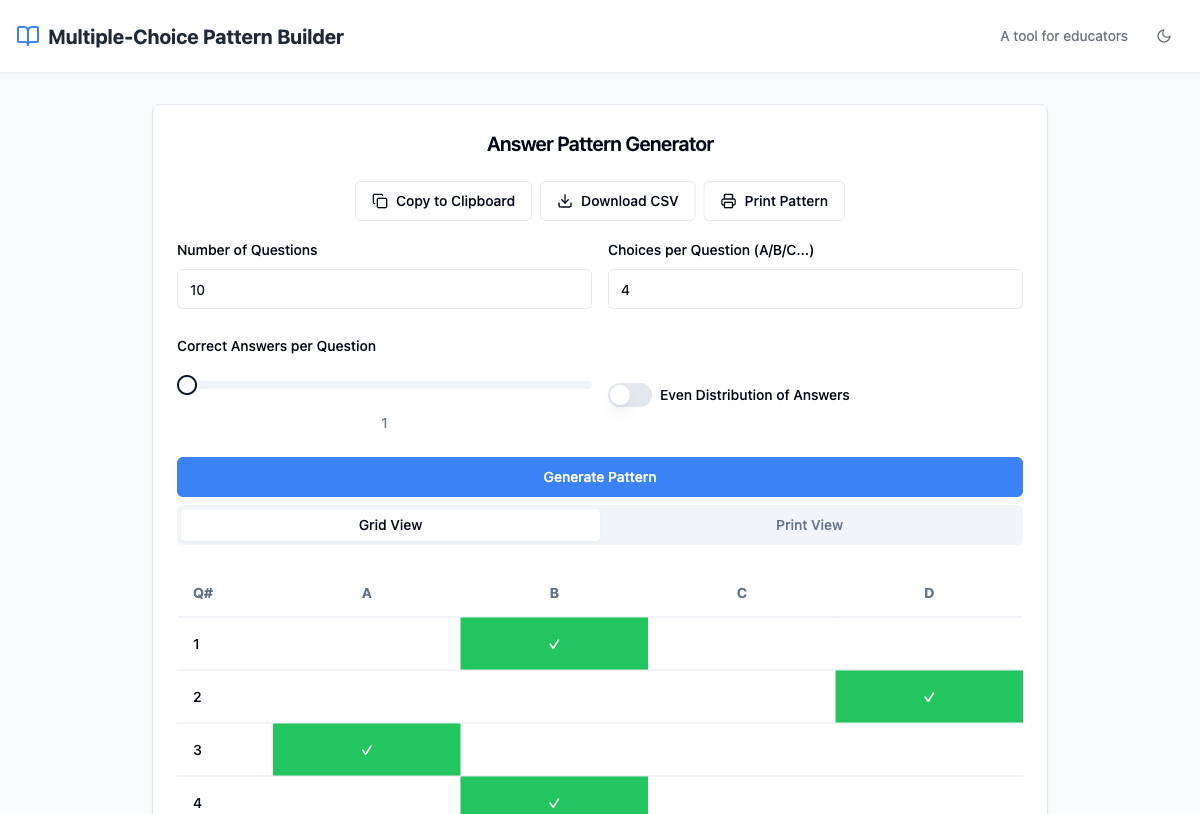Click empty cell for question 2 column C
Viewport: 1200px width, 814px height.
(x=741, y=697)
